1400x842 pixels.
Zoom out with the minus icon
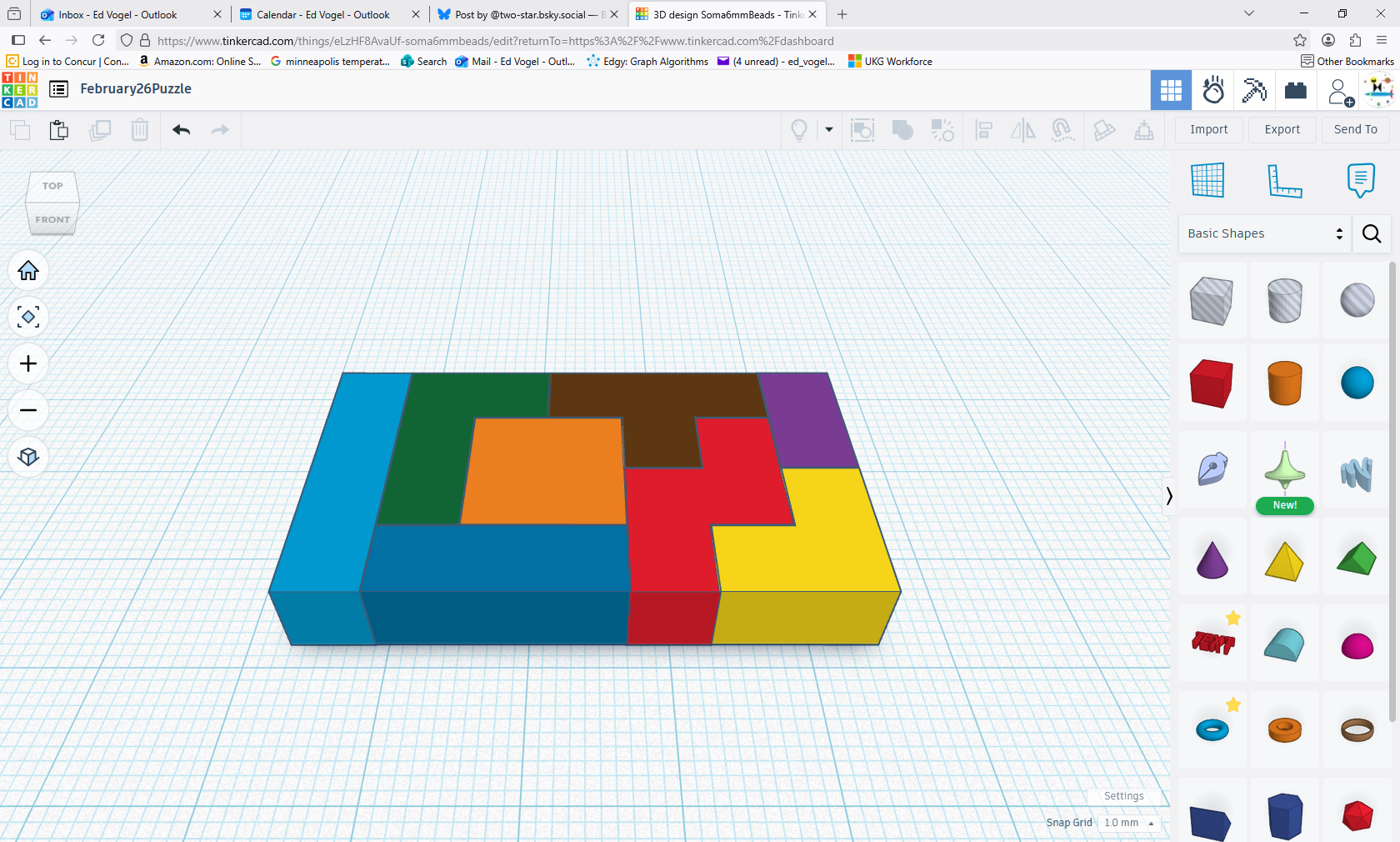point(28,411)
